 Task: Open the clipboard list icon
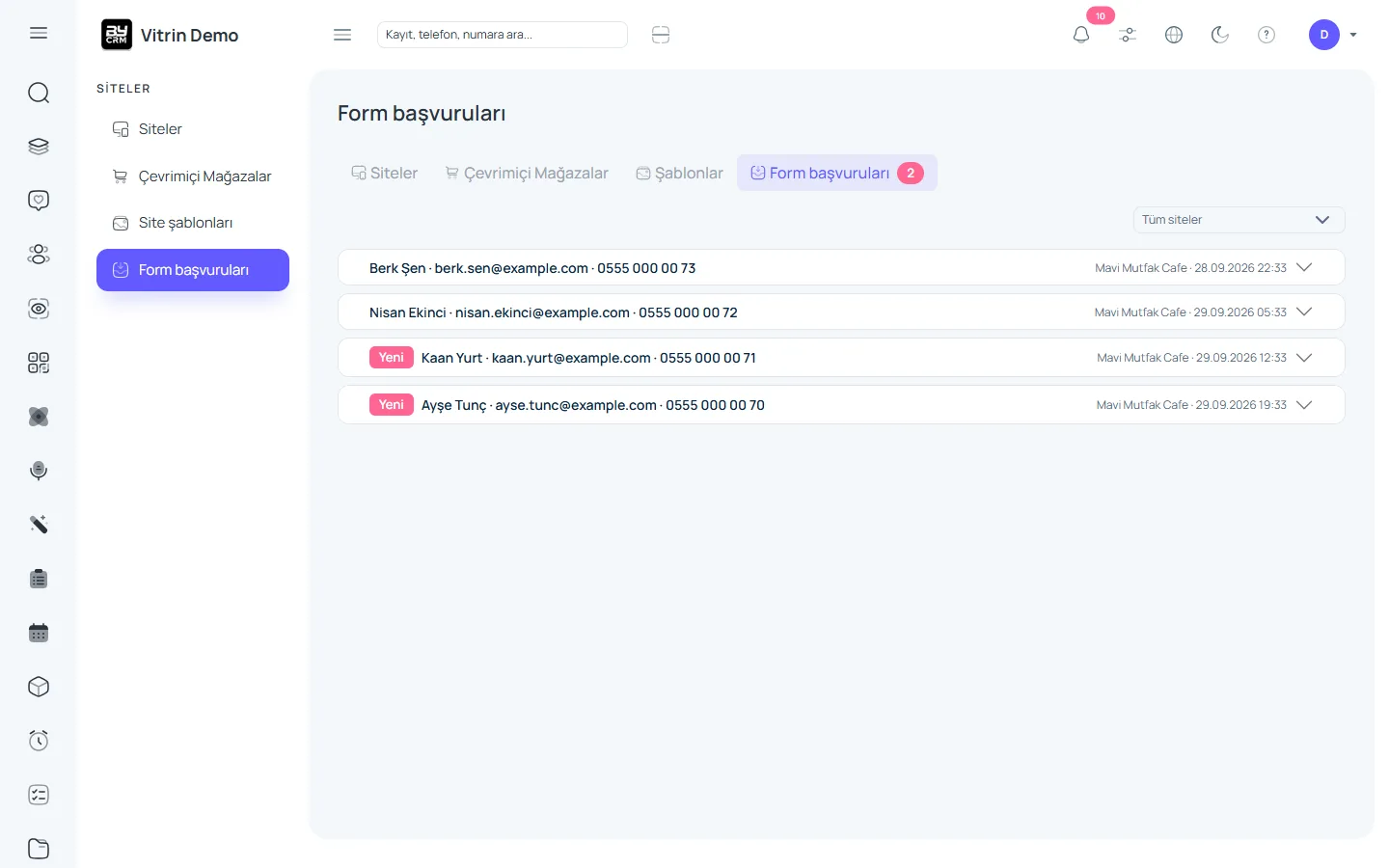[x=39, y=579]
